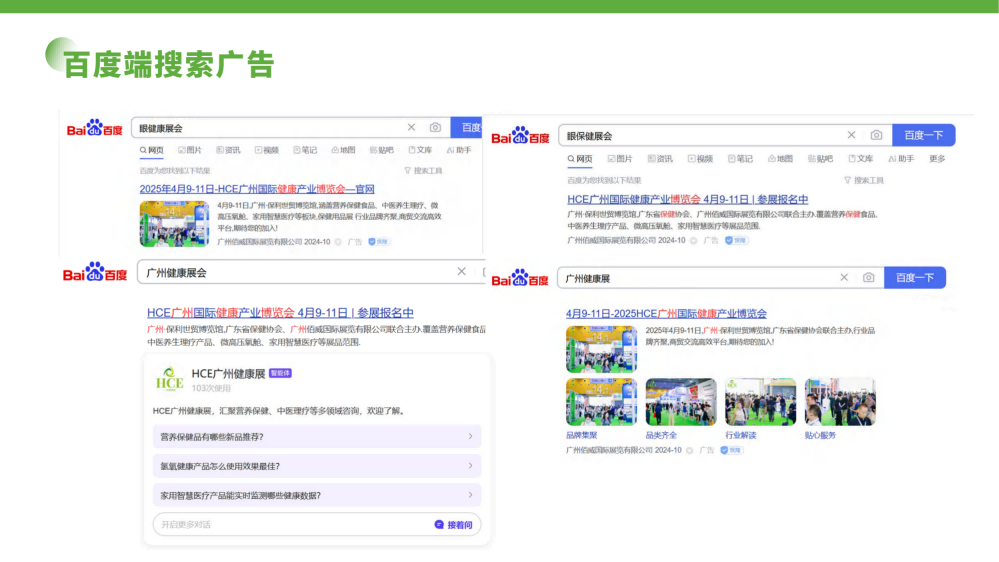
Task: Open the 品类齐全 caption link
Action: click(661, 435)
